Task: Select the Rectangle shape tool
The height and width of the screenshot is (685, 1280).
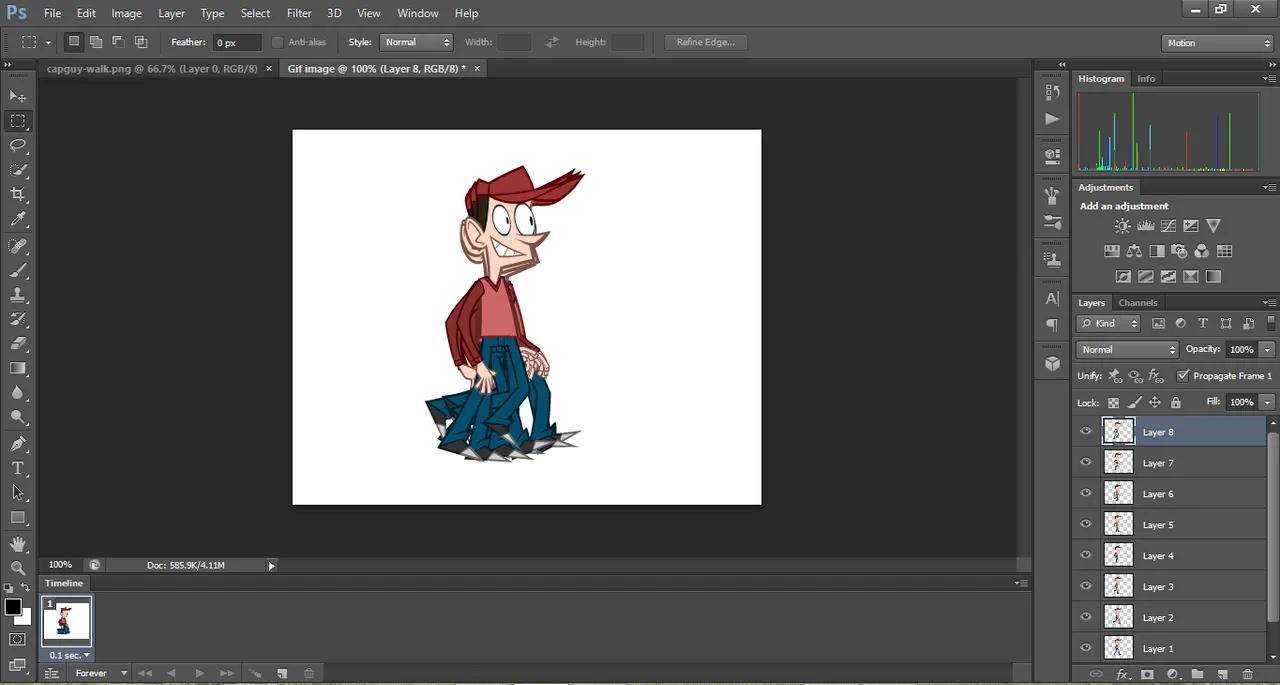Action: (x=18, y=517)
